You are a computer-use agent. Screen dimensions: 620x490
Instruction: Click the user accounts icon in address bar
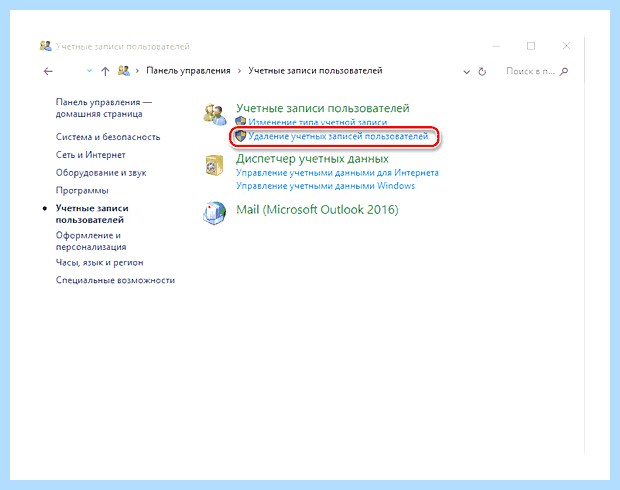click(x=124, y=71)
